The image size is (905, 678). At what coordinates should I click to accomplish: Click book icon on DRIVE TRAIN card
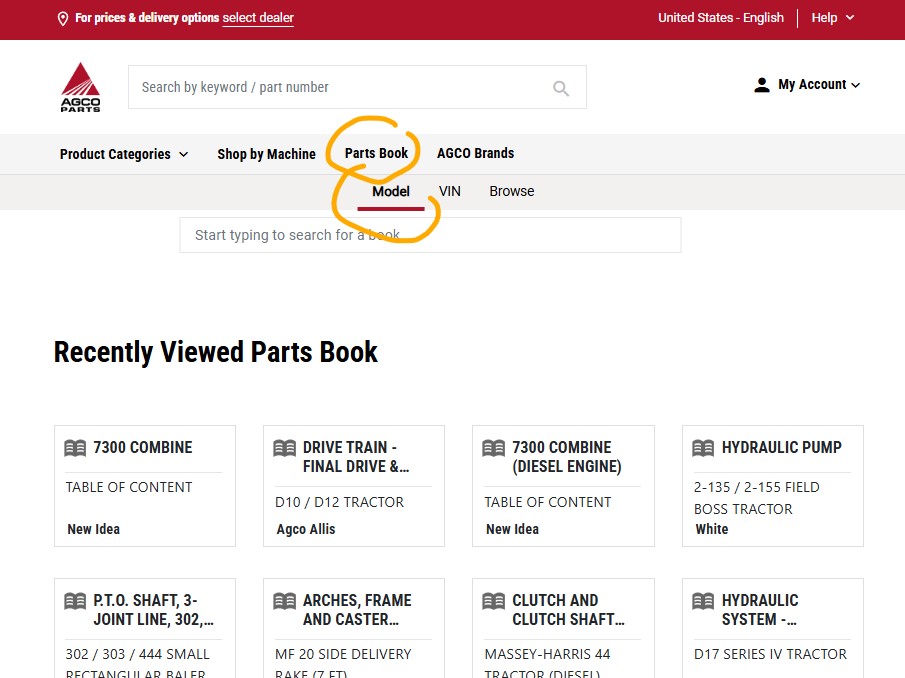click(285, 448)
